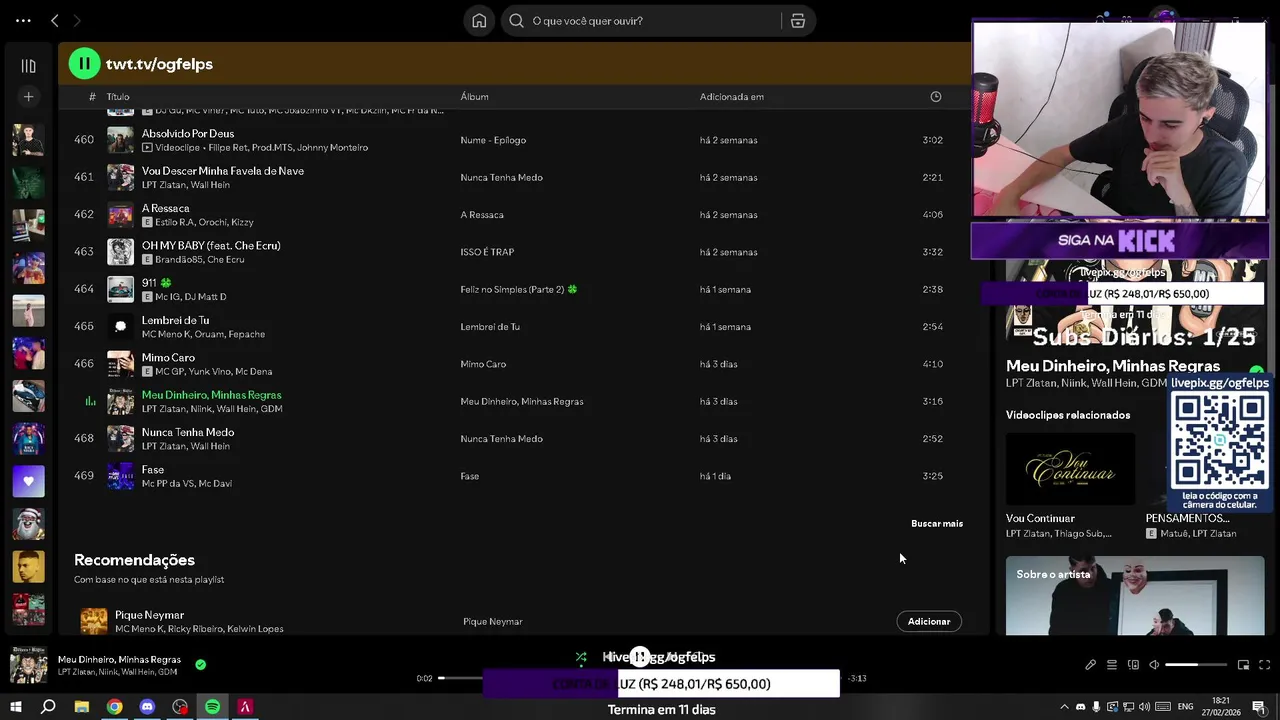Mute with the volume speaker icon
1280x720 pixels.
(x=1154, y=665)
